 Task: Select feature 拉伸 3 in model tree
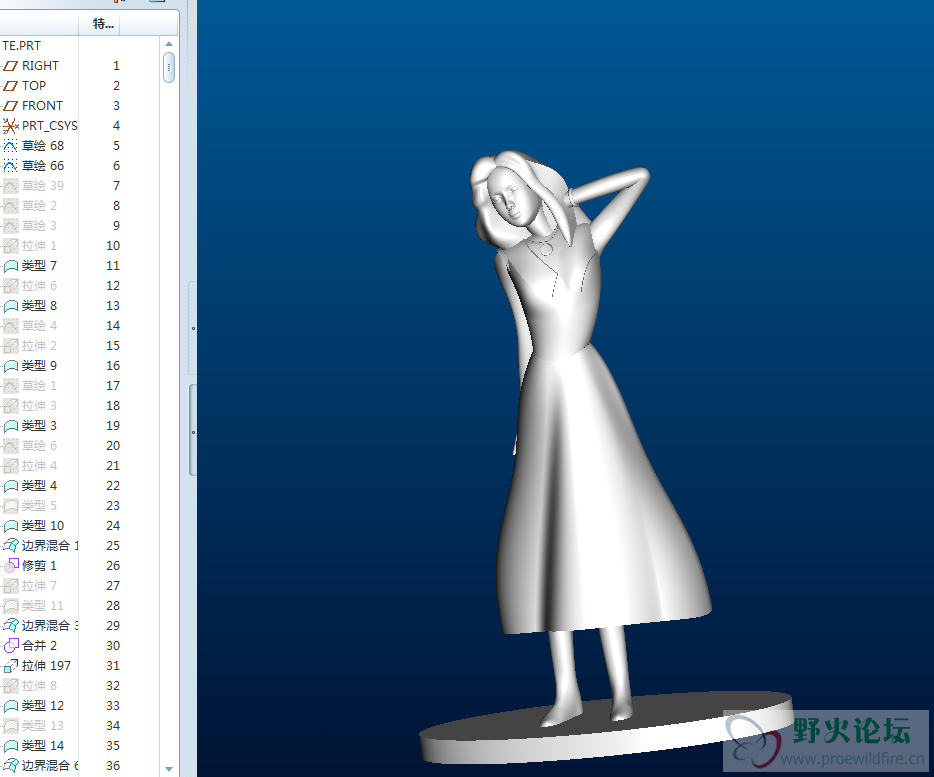pyautogui.click(x=39, y=406)
